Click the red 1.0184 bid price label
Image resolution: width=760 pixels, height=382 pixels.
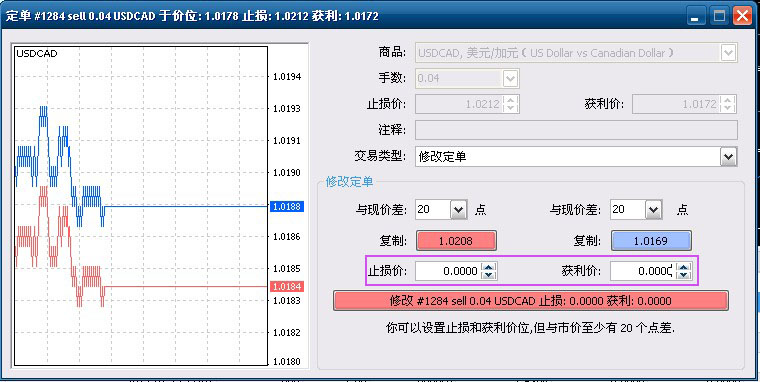pyautogui.click(x=287, y=286)
